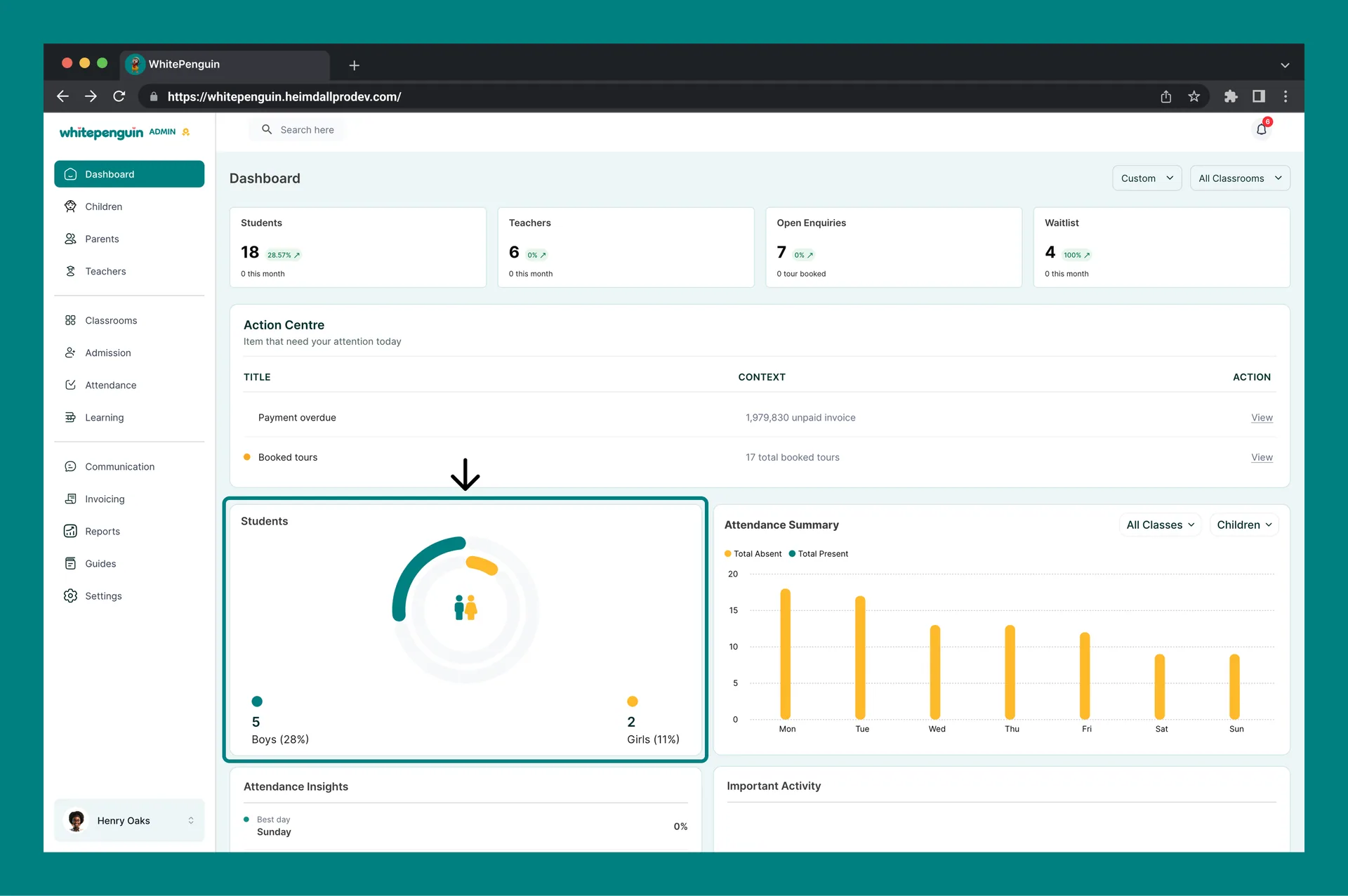This screenshot has height=896, width=1348.
Task: Open the browser three-dot menu
Action: 1286,96
